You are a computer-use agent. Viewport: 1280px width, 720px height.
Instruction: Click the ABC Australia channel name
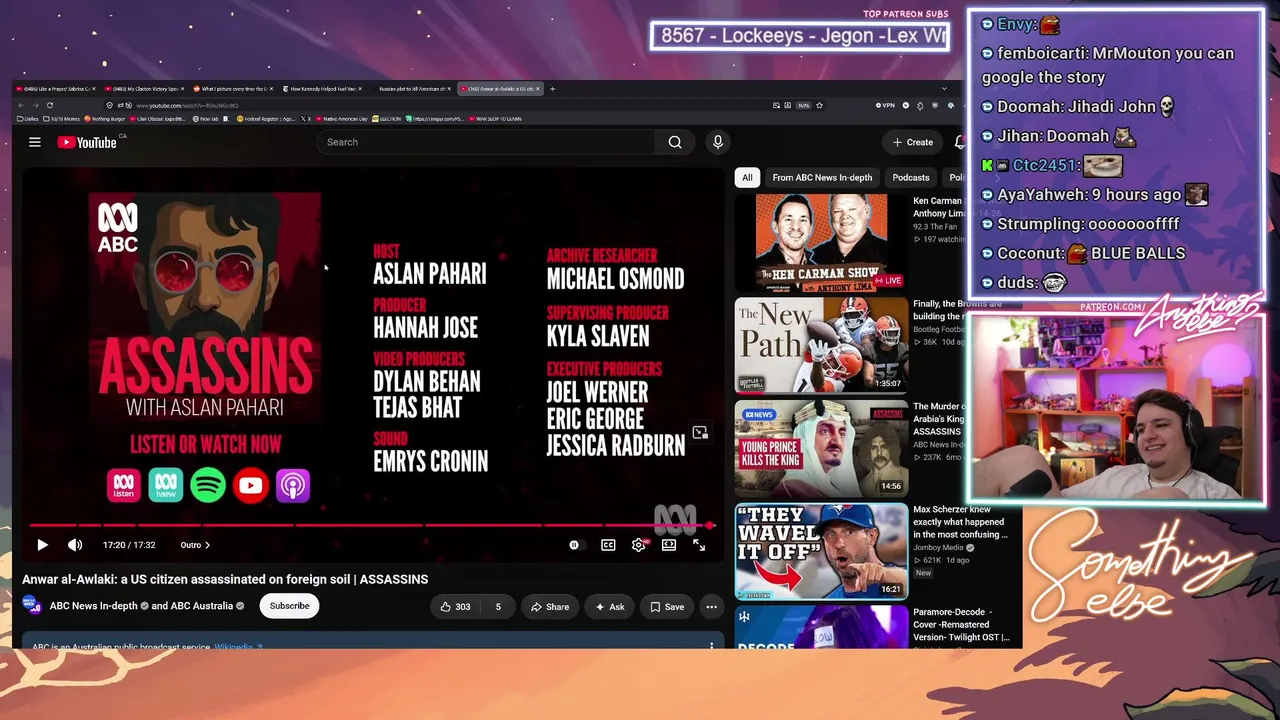[201, 606]
